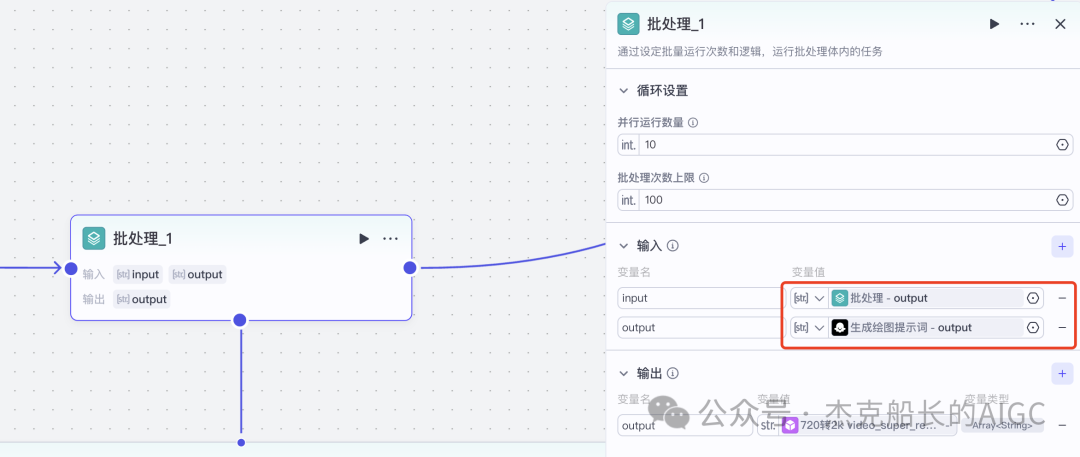Remove the output variable row under 输入

point(1062,328)
